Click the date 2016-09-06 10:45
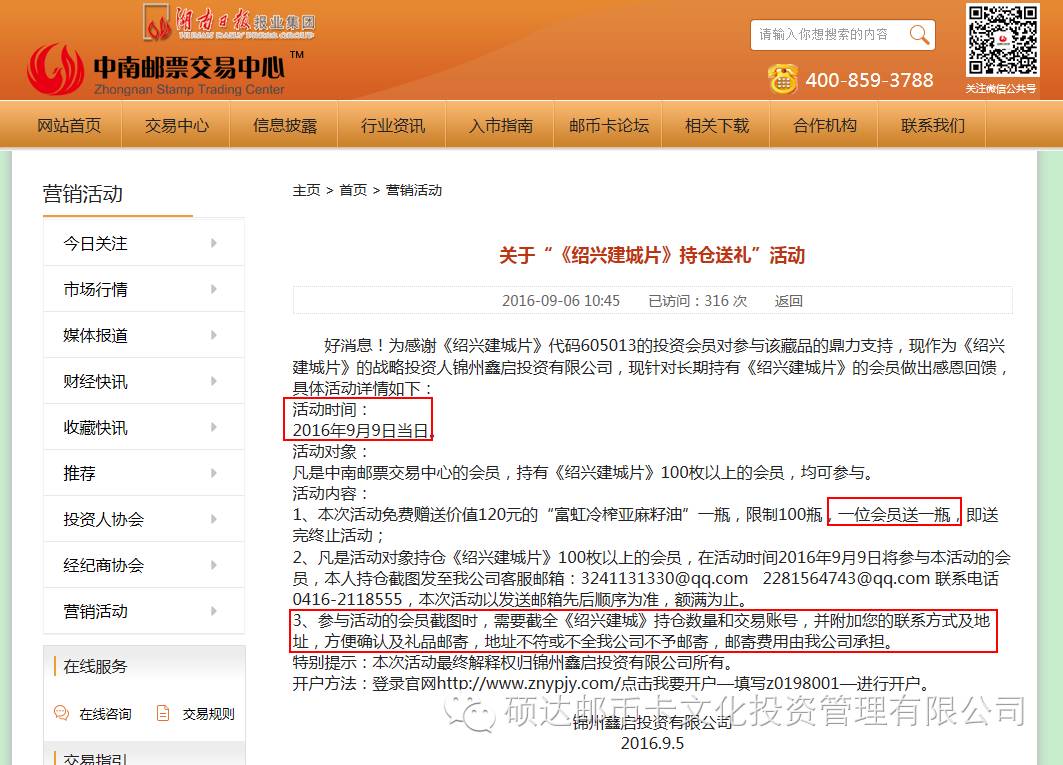The height and width of the screenshot is (765, 1063). pos(561,301)
